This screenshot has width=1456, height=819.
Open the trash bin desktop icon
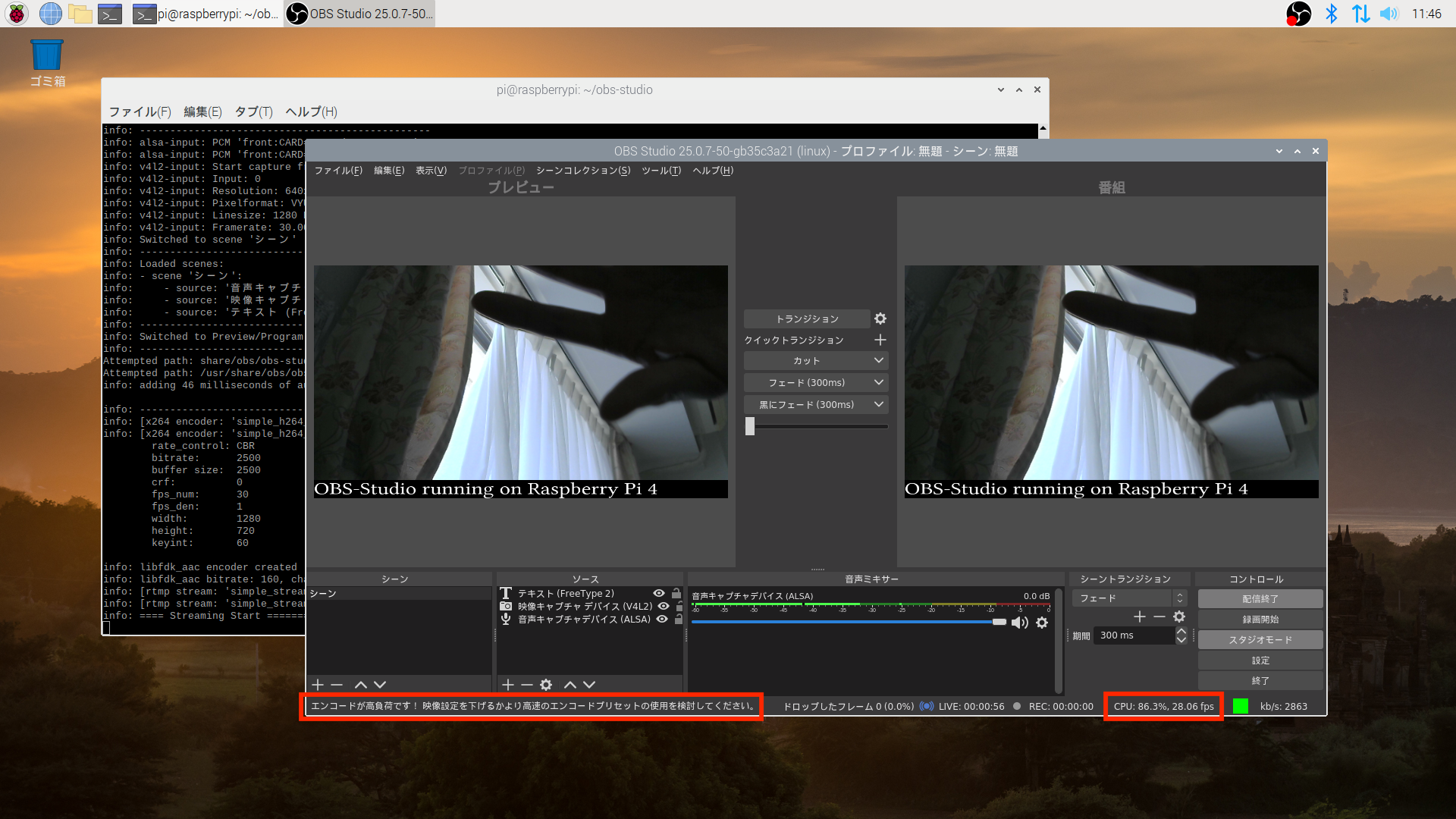[x=47, y=63]
